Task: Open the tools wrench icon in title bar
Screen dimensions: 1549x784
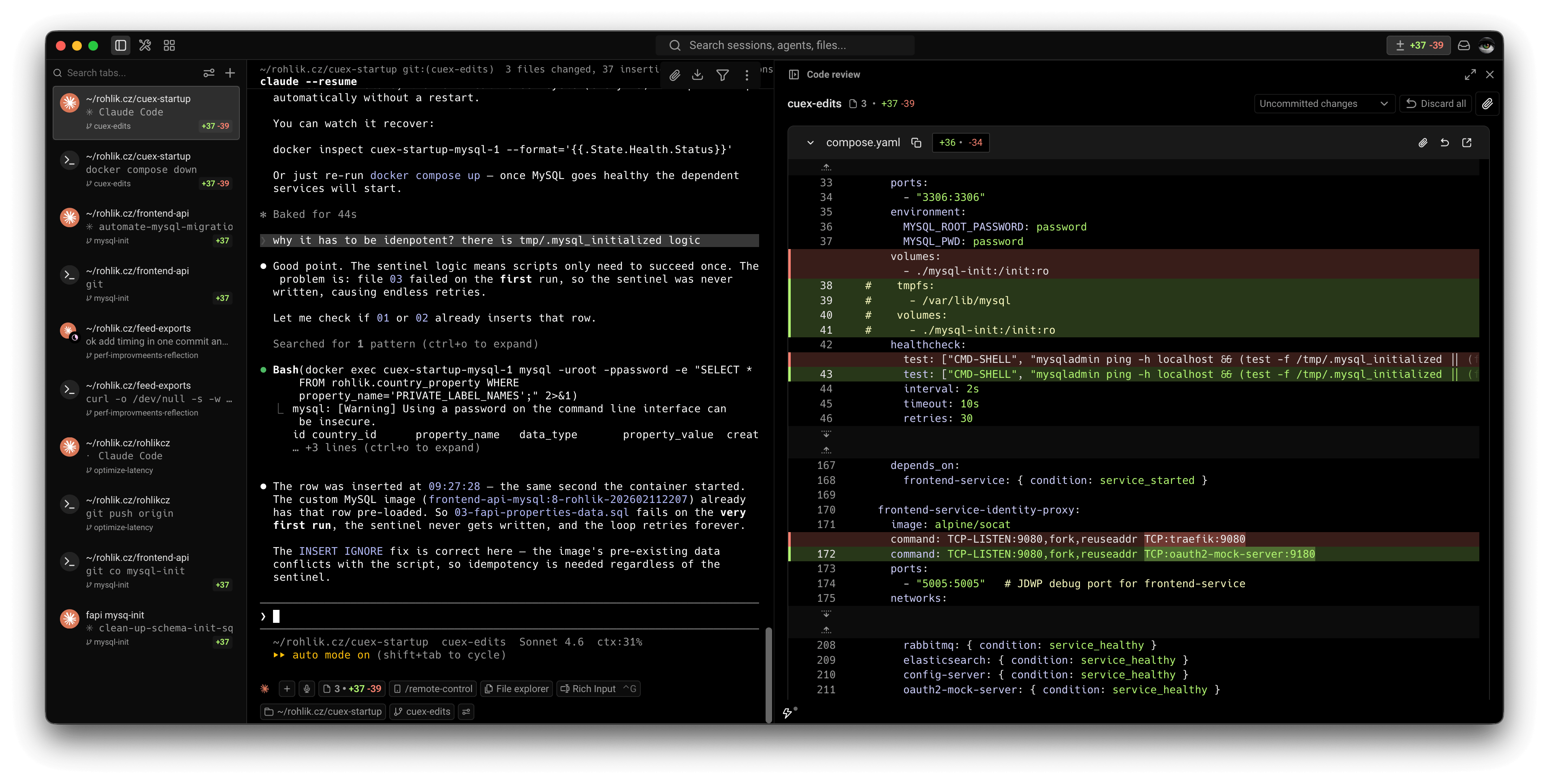Action: (145, 45)
